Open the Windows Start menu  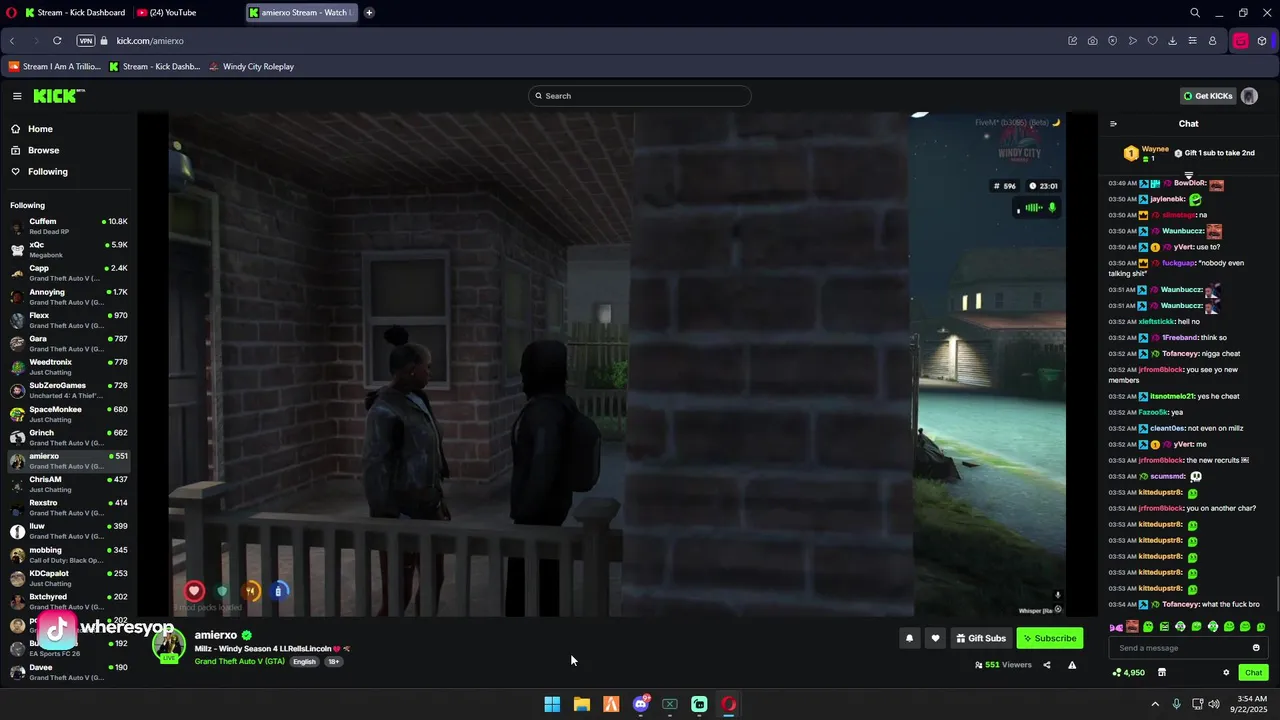[552, 704]
